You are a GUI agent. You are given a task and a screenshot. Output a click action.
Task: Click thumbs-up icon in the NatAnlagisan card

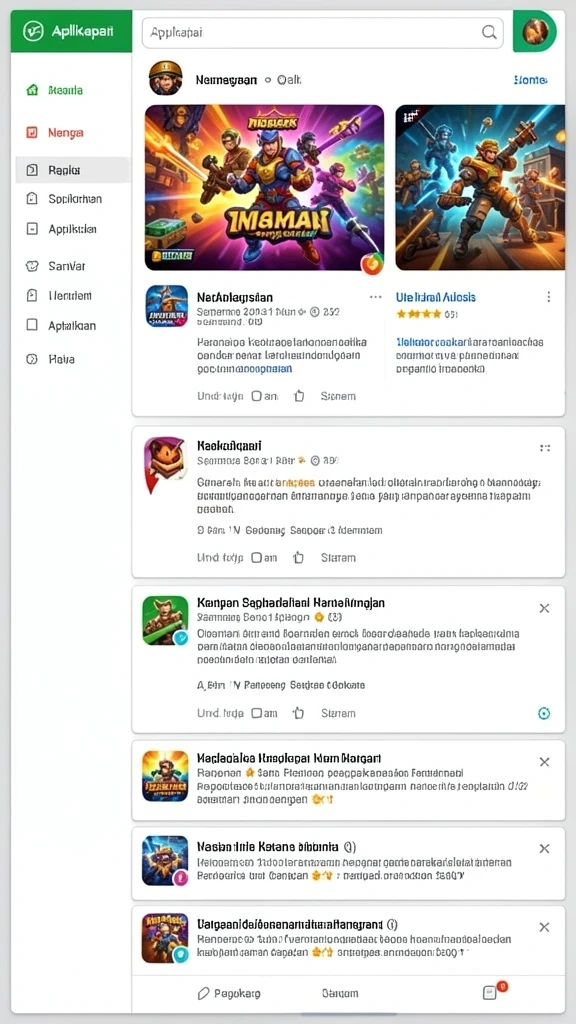299,396
